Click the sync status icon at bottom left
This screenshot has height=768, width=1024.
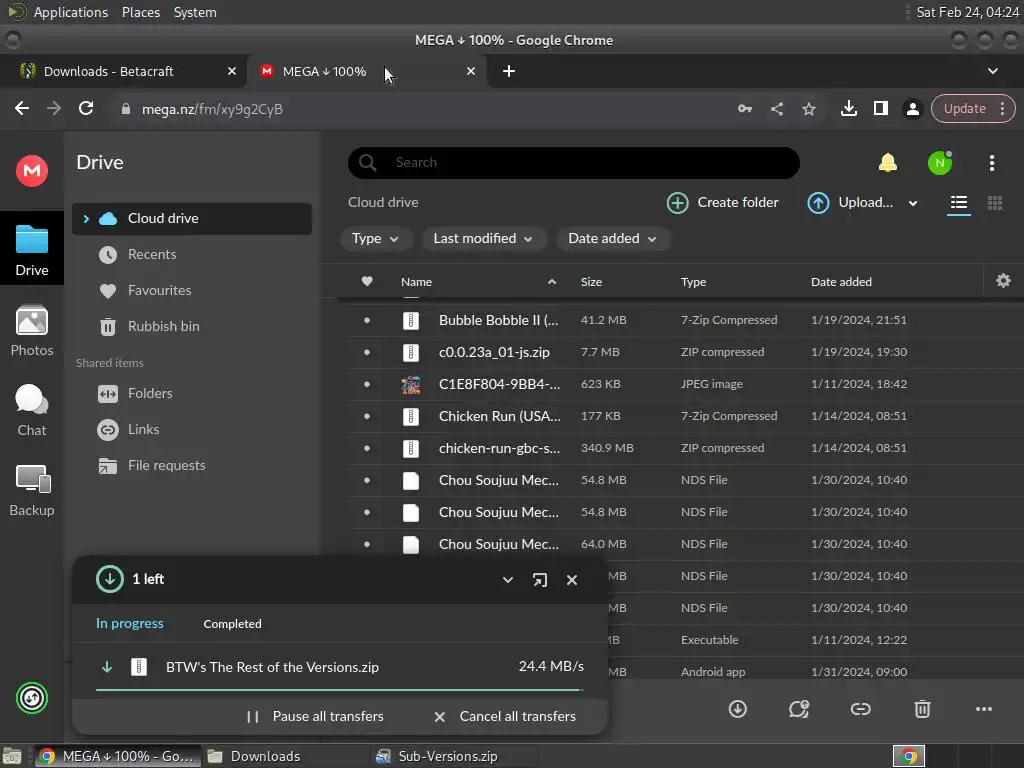(31, 697)
